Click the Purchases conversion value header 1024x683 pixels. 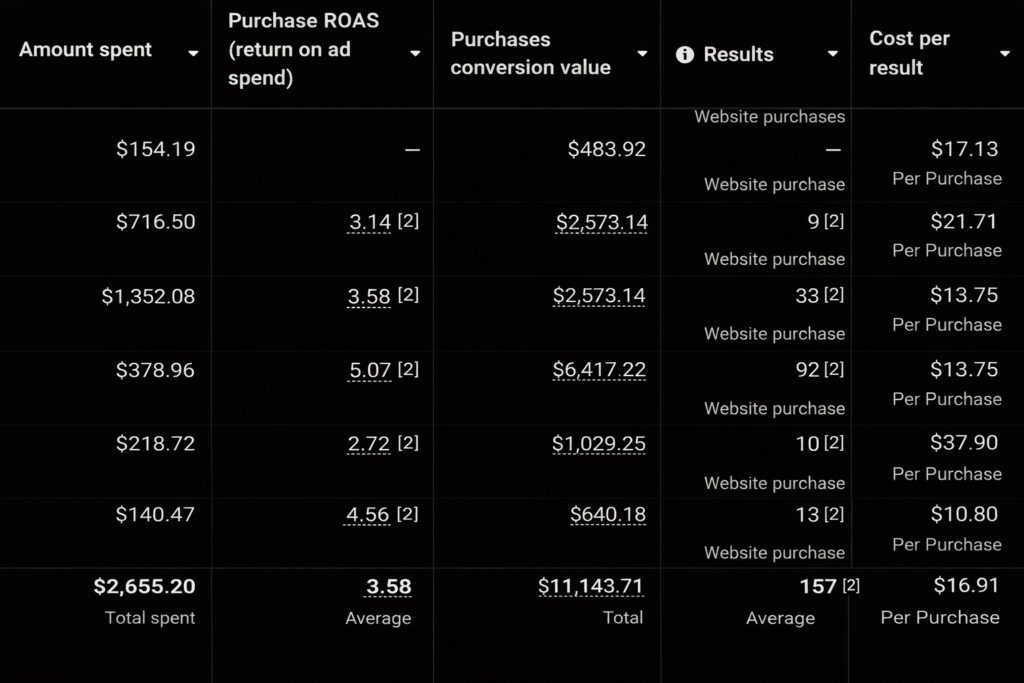click(x=530, y=53)
